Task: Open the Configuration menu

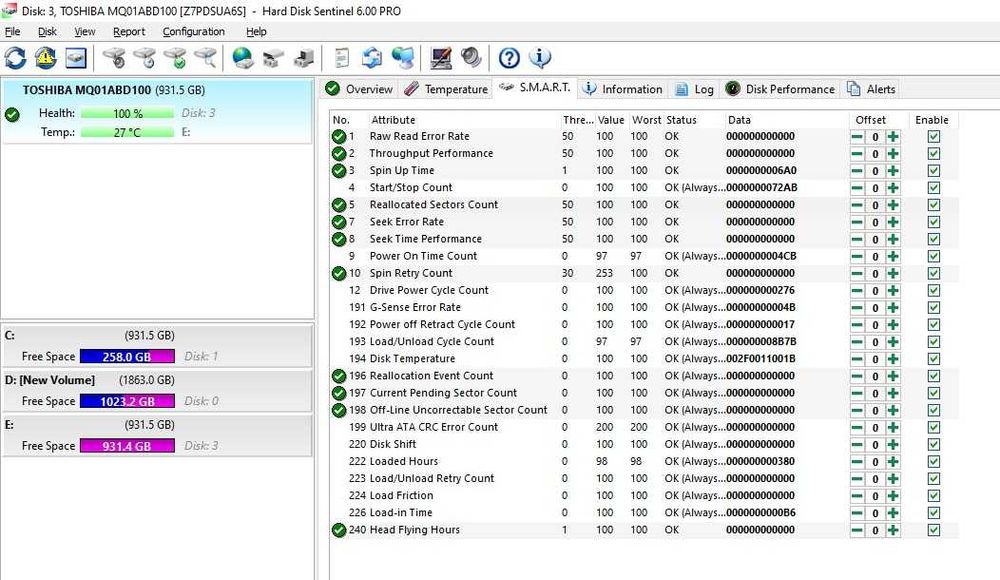Action: [194, 32]
